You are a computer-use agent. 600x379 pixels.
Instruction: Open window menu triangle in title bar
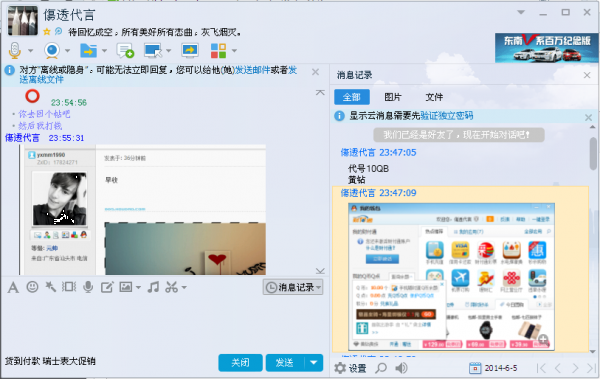click(521, 12)
